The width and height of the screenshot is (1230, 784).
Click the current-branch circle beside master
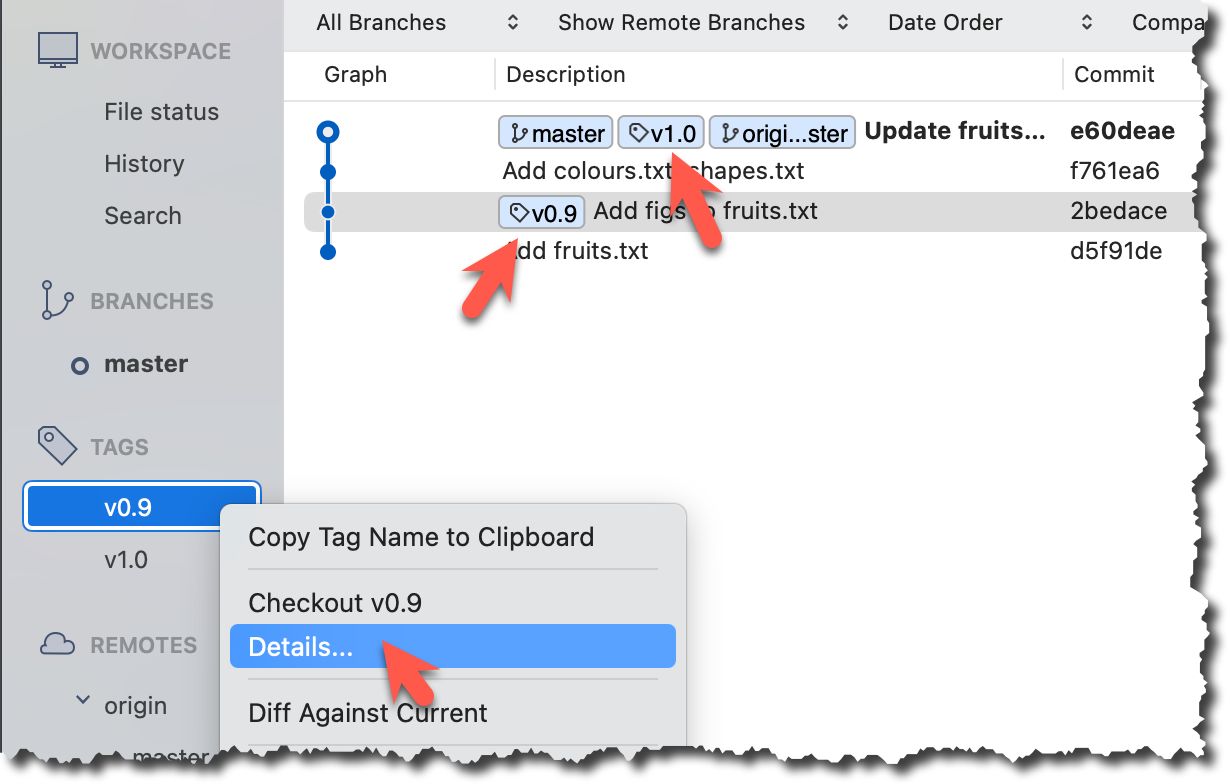80,366
